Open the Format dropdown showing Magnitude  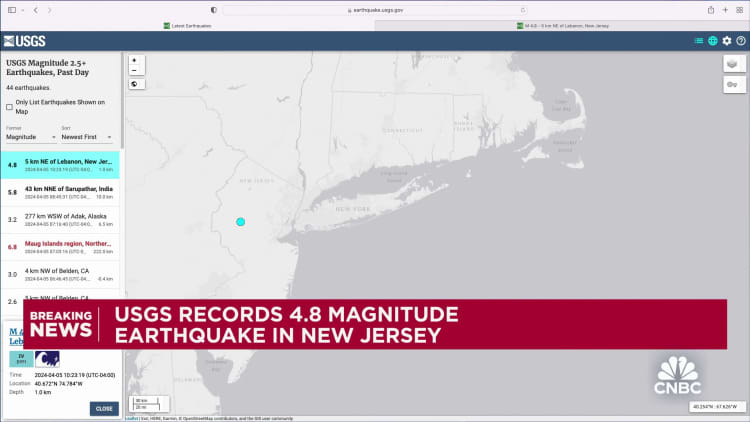point(31,137)
